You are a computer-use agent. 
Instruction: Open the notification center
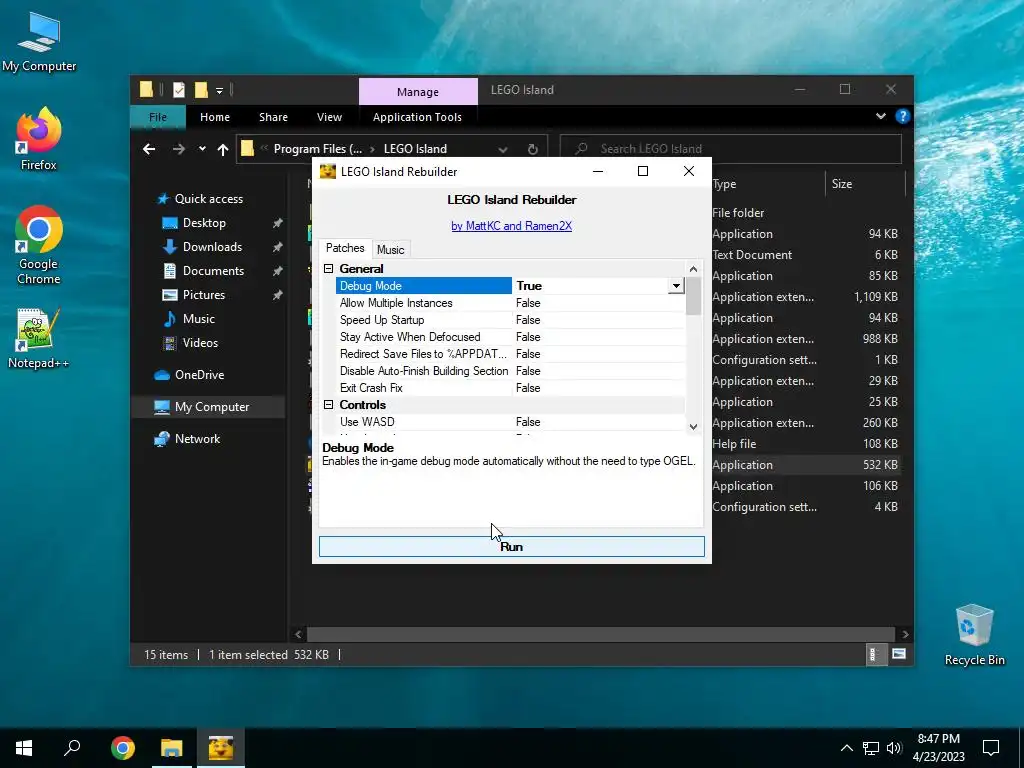click(x=991, y=748)
